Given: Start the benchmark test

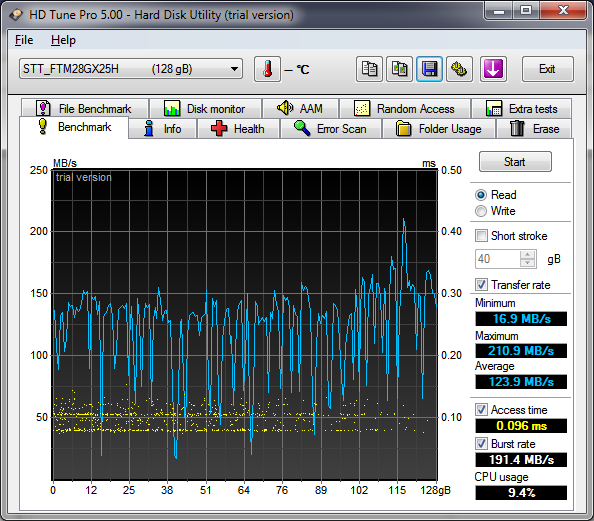Looking at the screenshot, I should (x=515, y=162).
